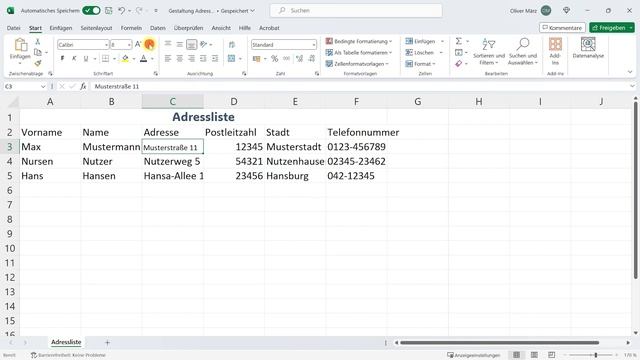This screenshot has width=640, height=360.
Task: Toggle bold formatting
Action: [62, 59]
